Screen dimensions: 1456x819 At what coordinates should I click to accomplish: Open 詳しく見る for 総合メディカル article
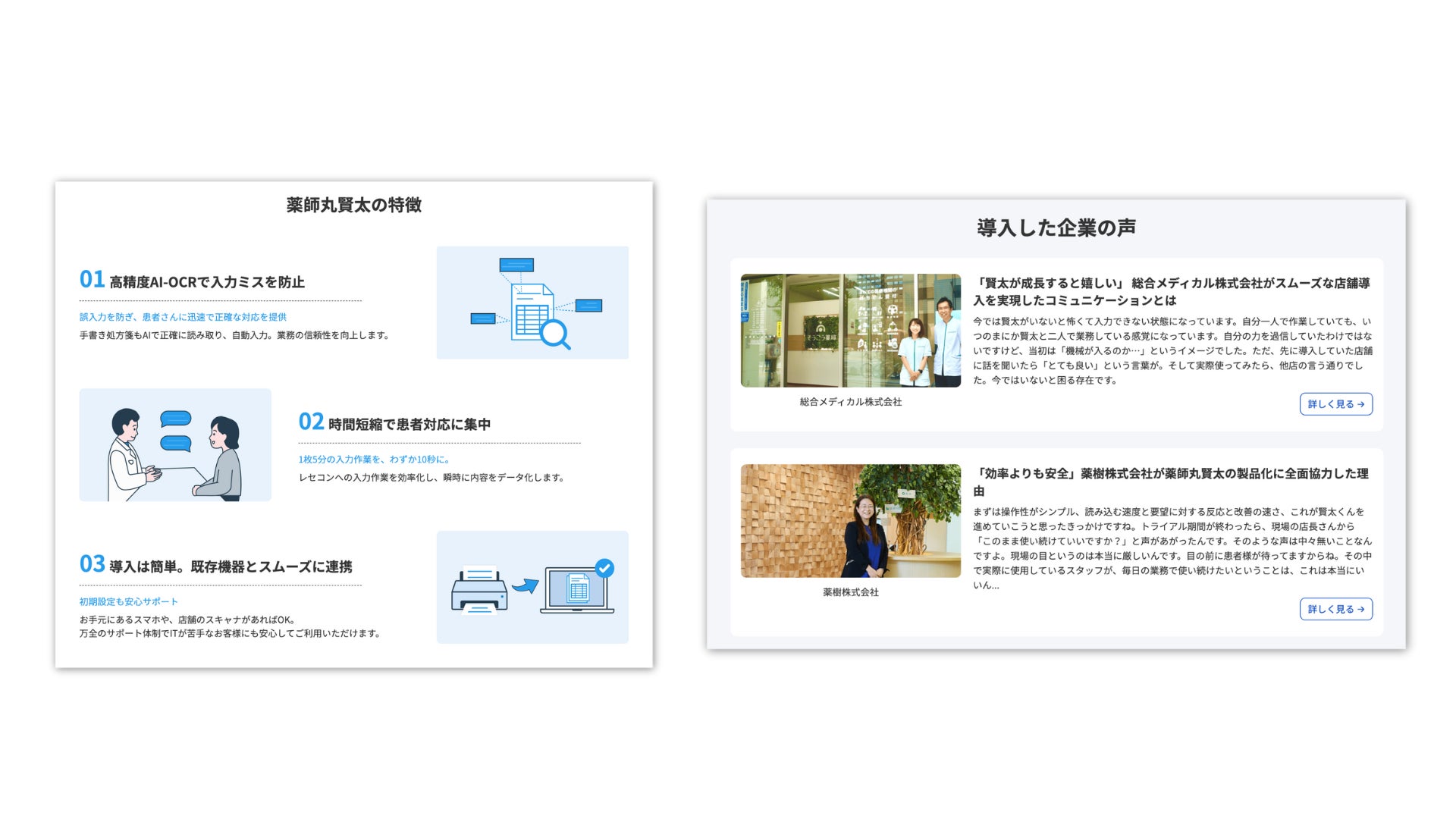click(x=1335, y=404)
